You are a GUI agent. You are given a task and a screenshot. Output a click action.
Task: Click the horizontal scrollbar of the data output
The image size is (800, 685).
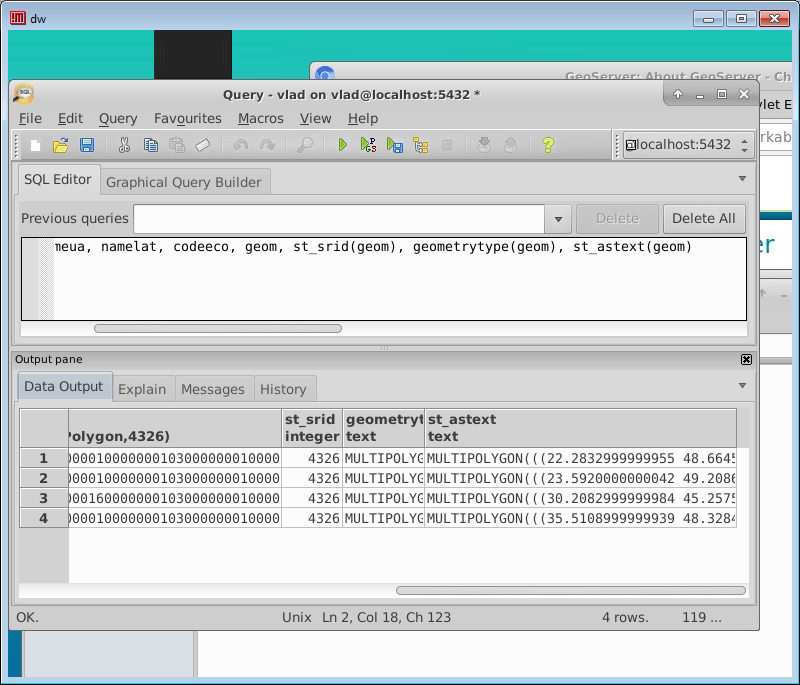(x=570, y=591)
